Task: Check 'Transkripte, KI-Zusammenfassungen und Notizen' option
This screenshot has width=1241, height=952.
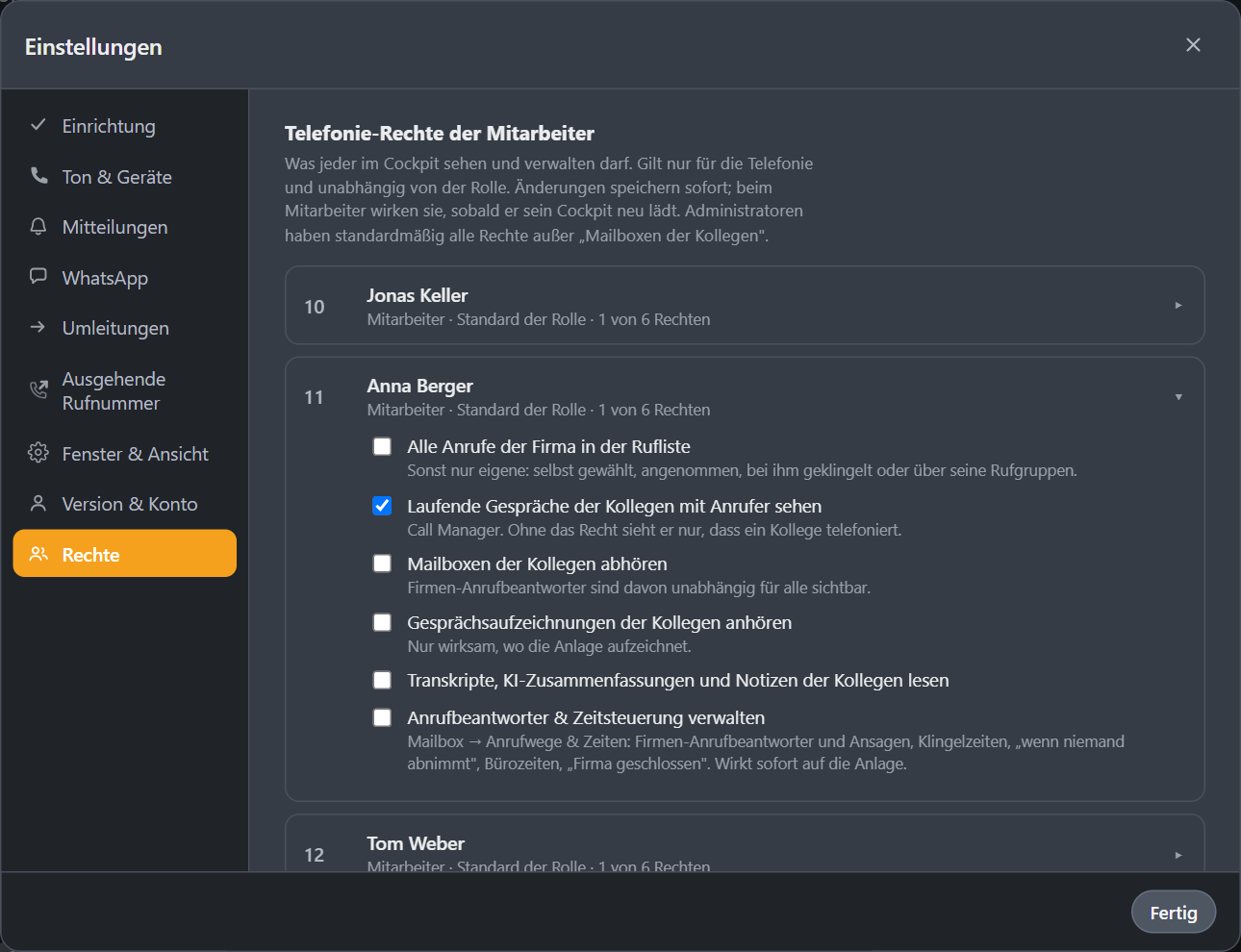Action: (382, 680)
